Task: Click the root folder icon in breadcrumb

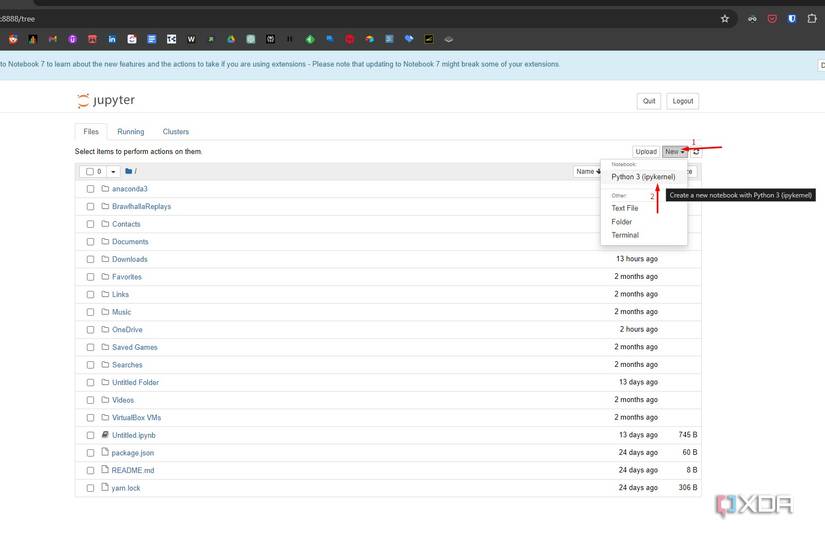Action: [129, 171]
